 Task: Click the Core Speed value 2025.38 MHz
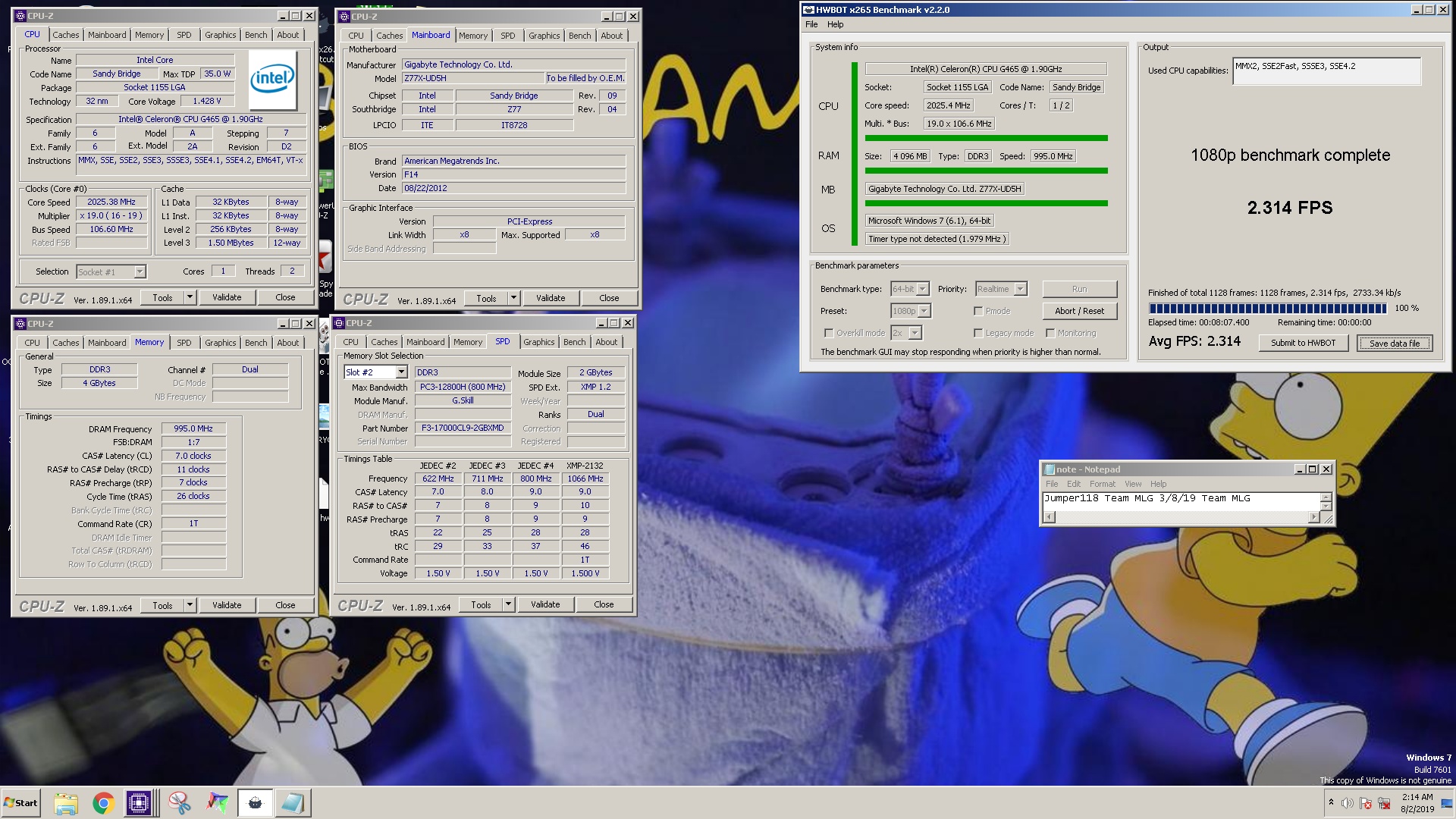pos(111,202)
